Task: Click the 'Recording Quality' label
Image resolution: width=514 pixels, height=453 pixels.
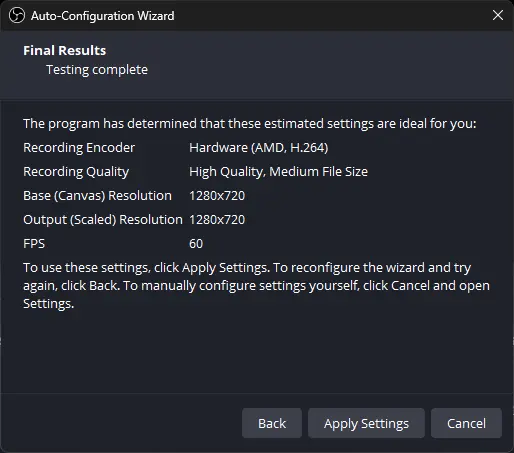Action: tap(76, 172)
